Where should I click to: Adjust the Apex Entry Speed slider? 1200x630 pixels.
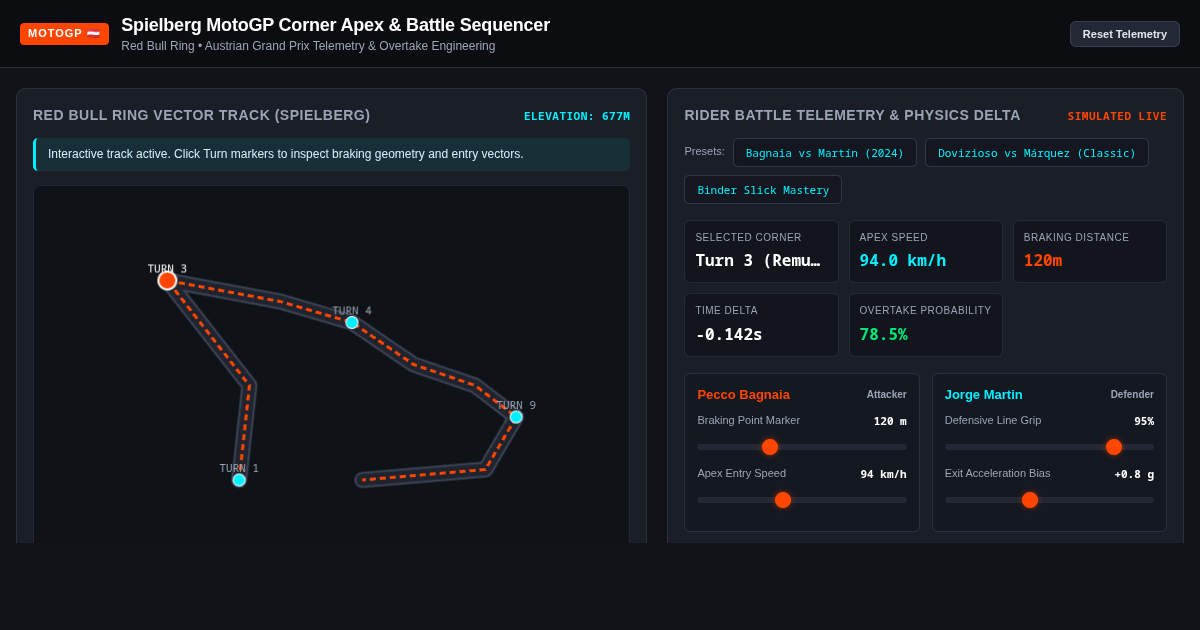802,500
